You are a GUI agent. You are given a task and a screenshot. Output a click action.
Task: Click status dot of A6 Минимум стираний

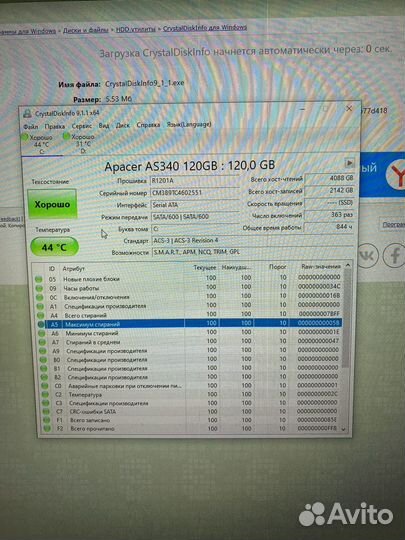click(42, 333)
